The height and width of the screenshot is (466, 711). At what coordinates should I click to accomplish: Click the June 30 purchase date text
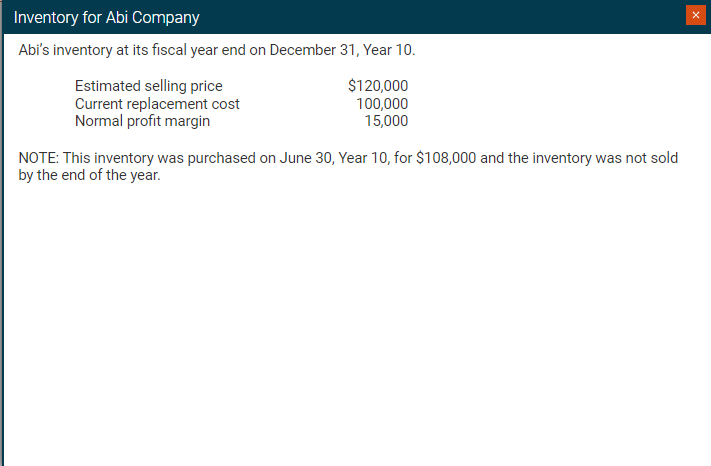click(x=301, y=159)
